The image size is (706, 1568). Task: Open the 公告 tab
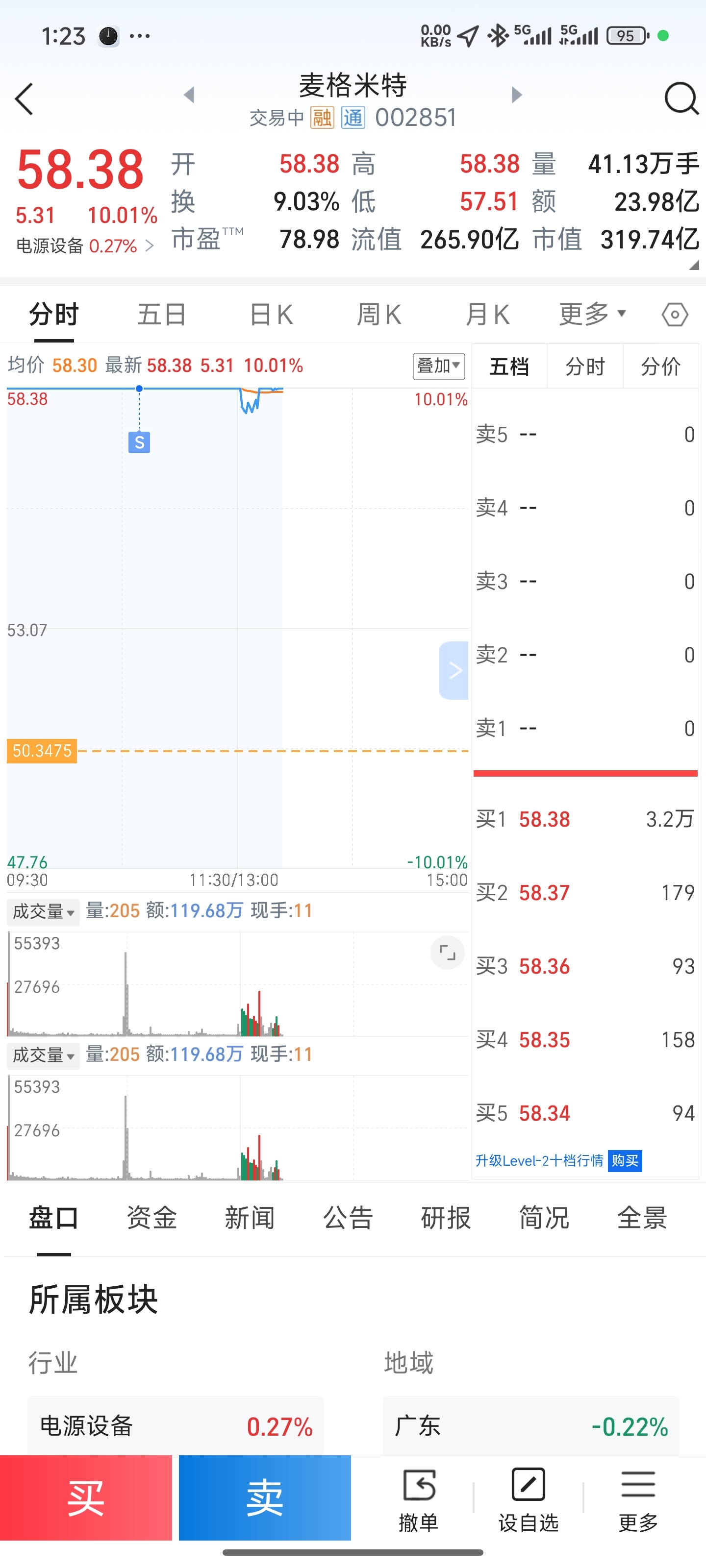click(348, 1218)
